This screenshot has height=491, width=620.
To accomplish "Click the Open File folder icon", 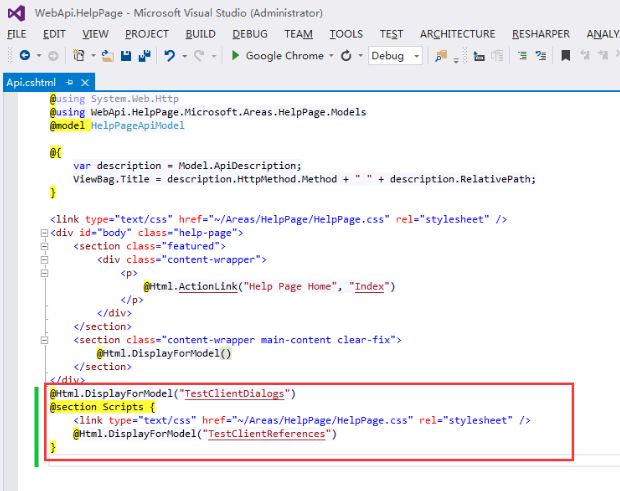I will [x=107, y=56].
